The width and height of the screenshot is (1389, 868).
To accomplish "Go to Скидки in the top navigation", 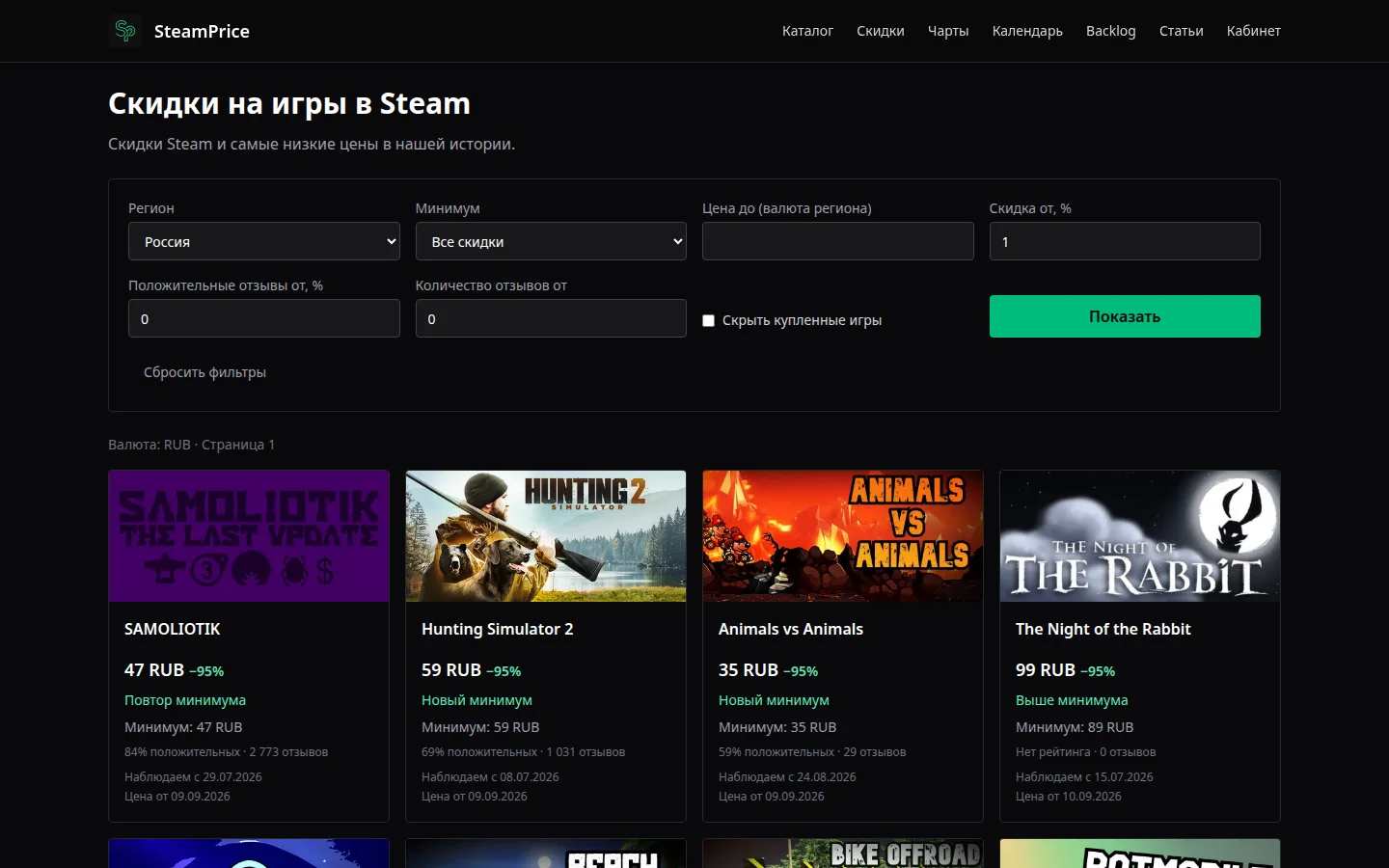I will click(881, 31).
